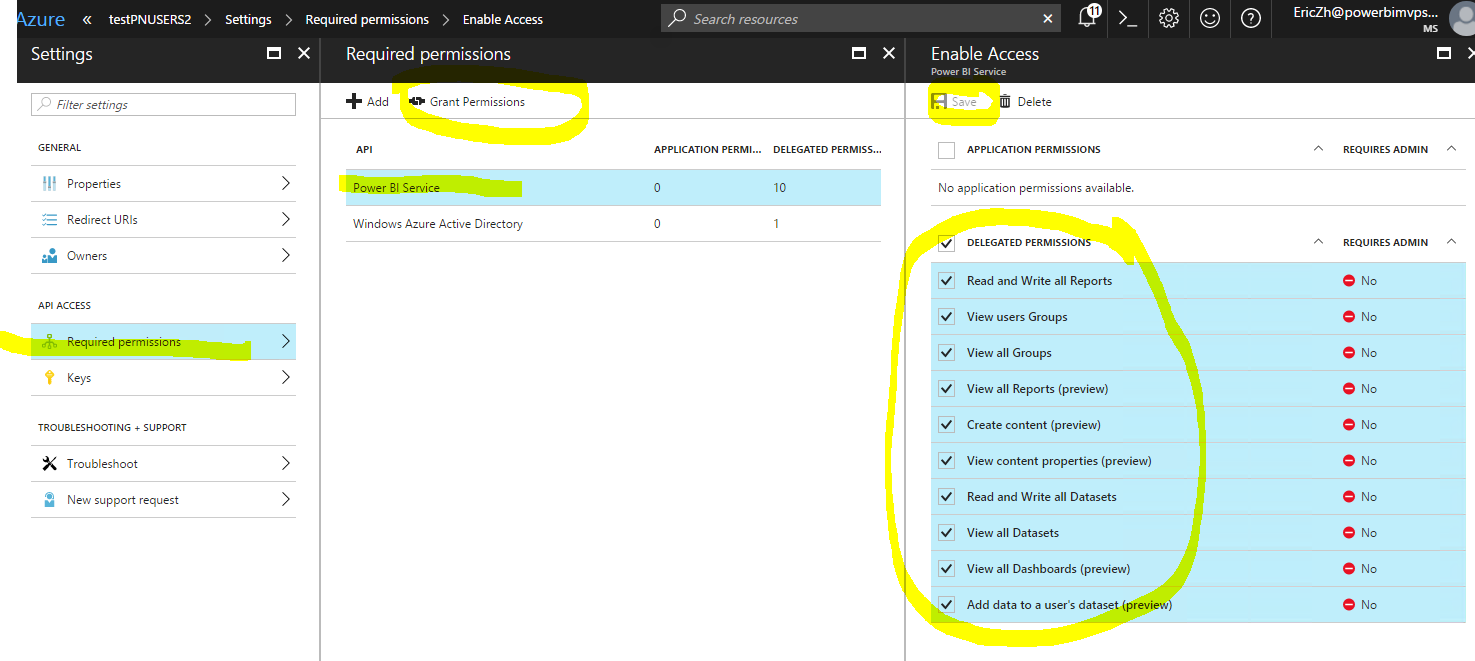Collapse breadcrumb with double chevron icon

[x=87, y=19]
